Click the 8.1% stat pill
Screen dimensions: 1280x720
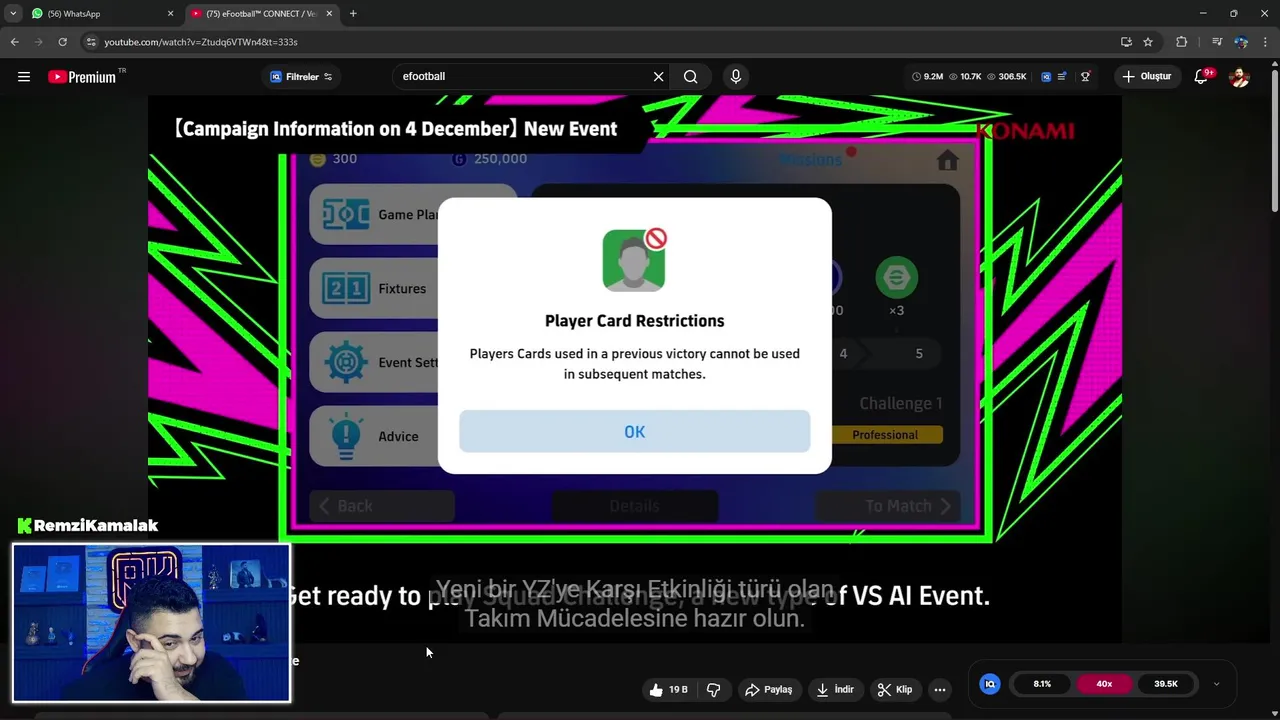click(x=1043, y=684)
